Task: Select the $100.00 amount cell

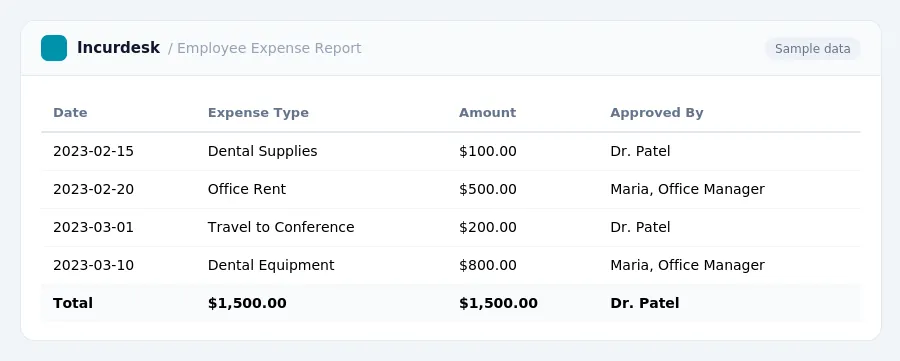Action: [x=488, y=152]
